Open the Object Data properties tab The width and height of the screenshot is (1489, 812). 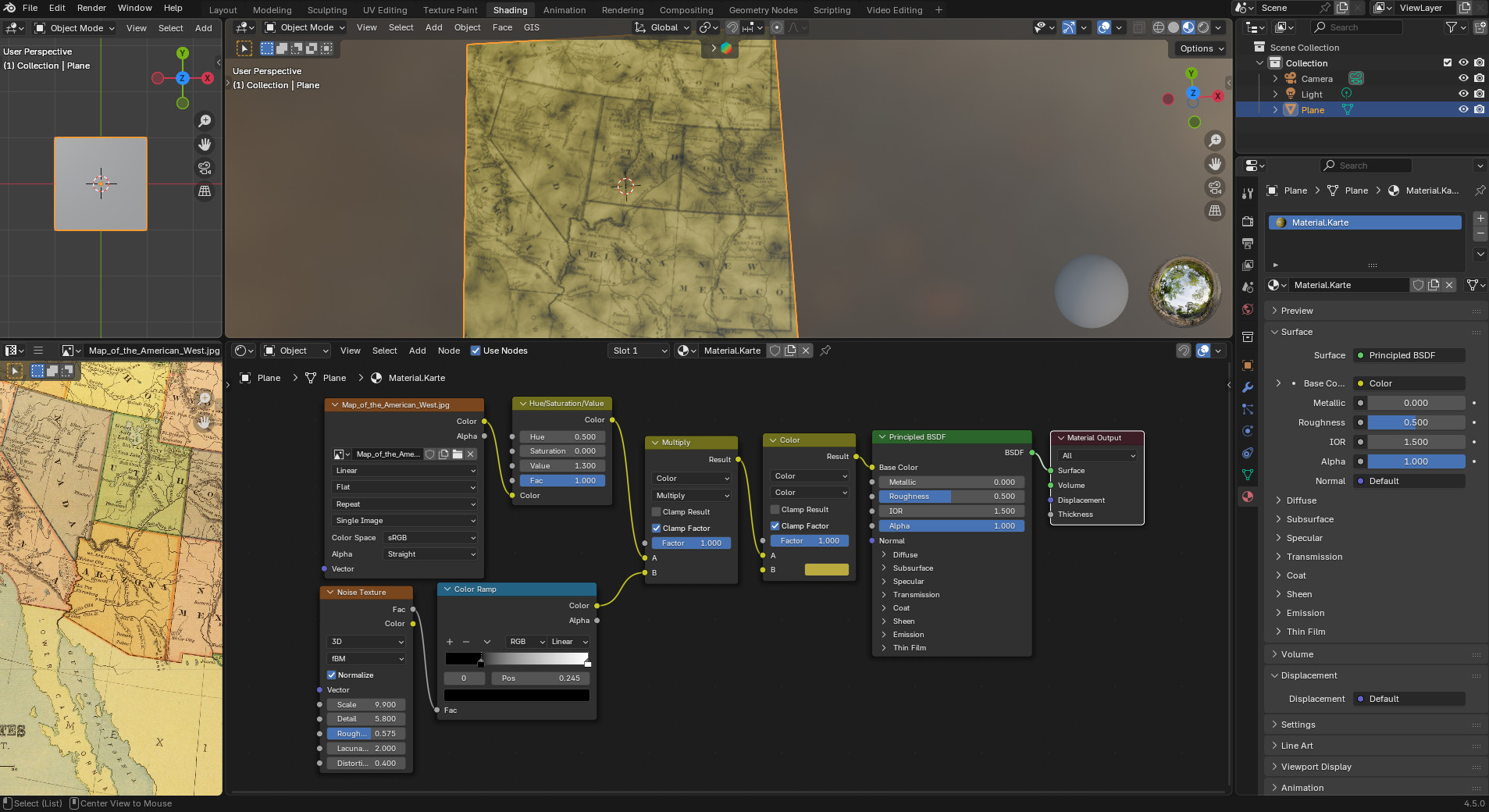tap(1248, 475)
